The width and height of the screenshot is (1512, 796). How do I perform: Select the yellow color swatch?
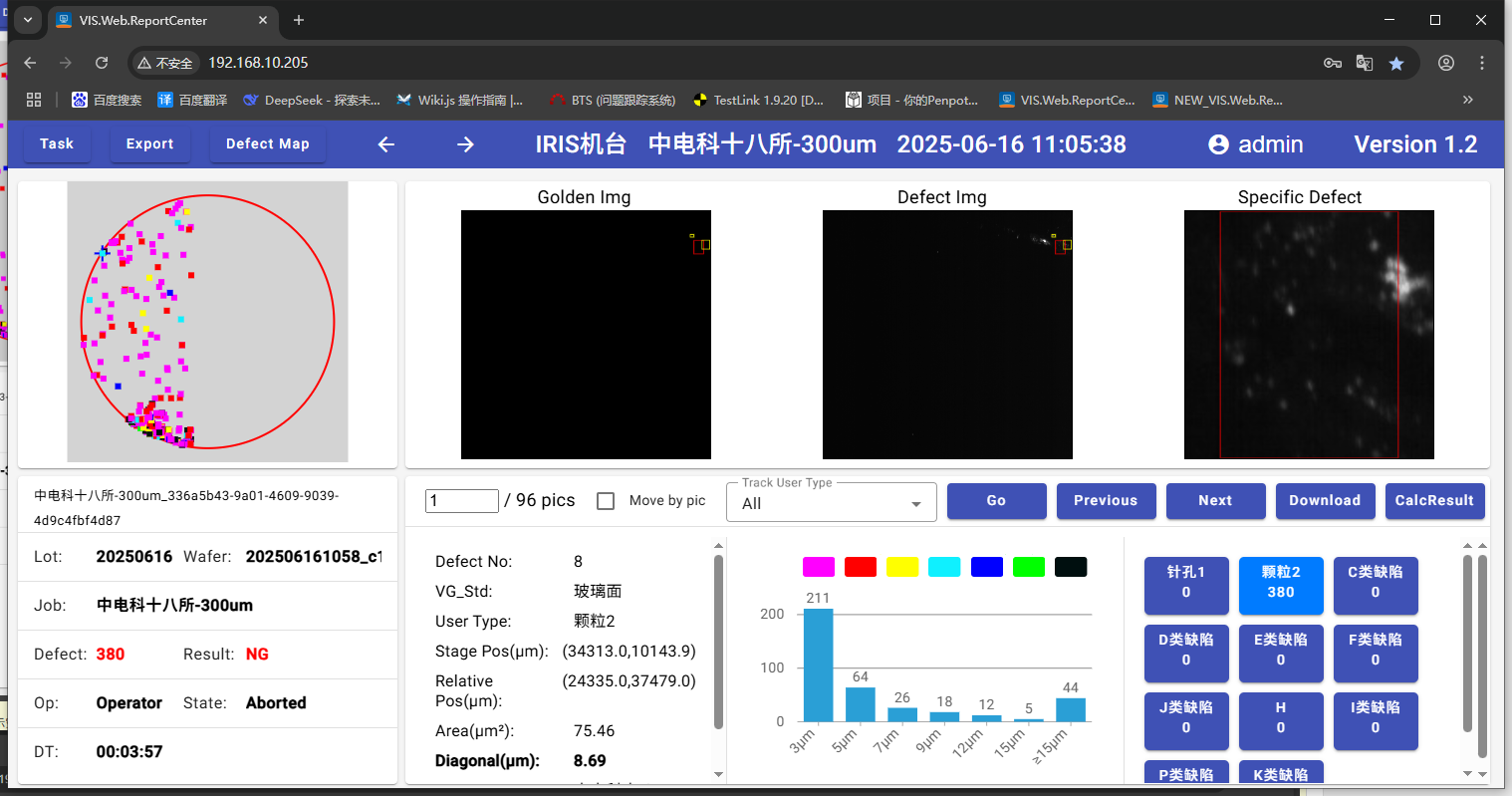point(902,567)
